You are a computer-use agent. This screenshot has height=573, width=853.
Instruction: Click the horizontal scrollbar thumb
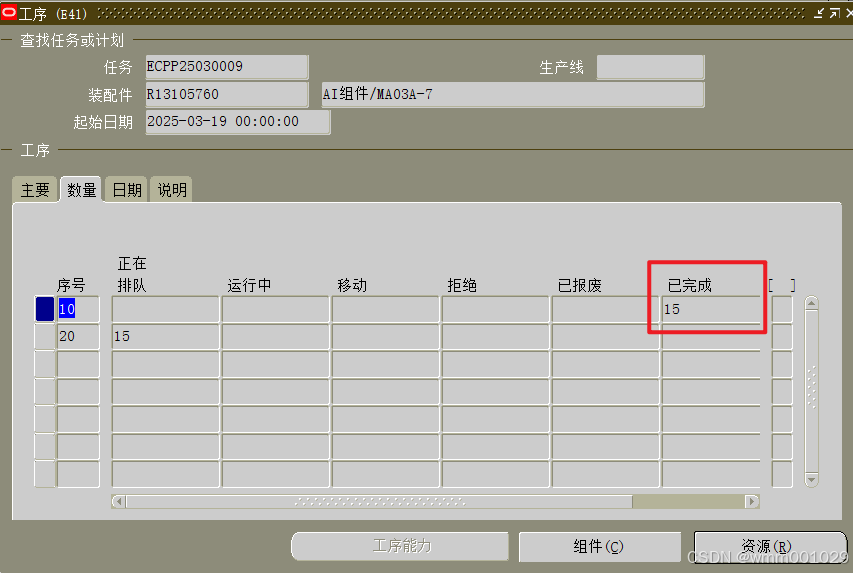(x=379, y=501)
